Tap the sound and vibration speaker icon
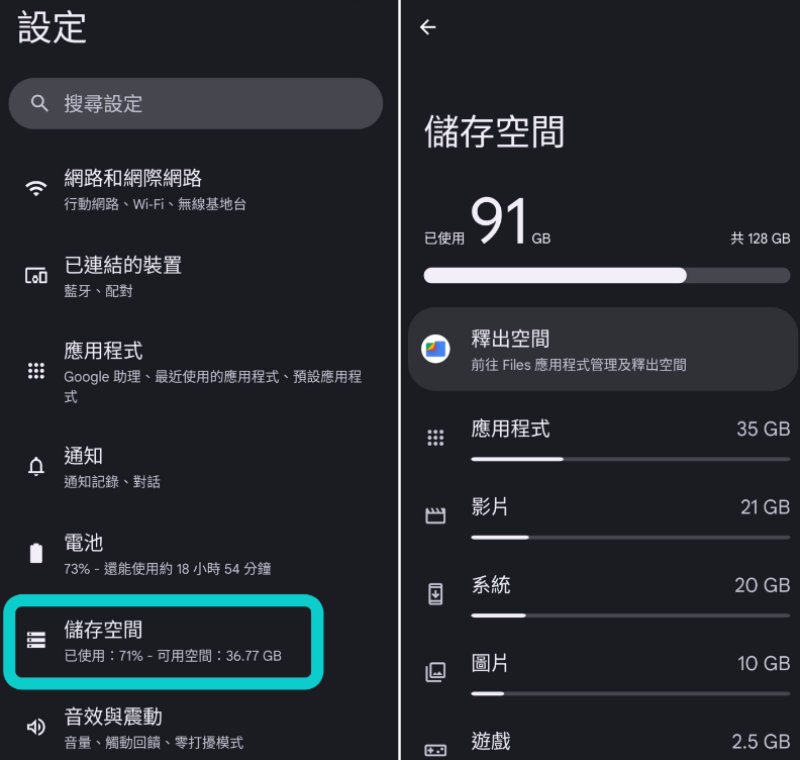 coord(35,726)
